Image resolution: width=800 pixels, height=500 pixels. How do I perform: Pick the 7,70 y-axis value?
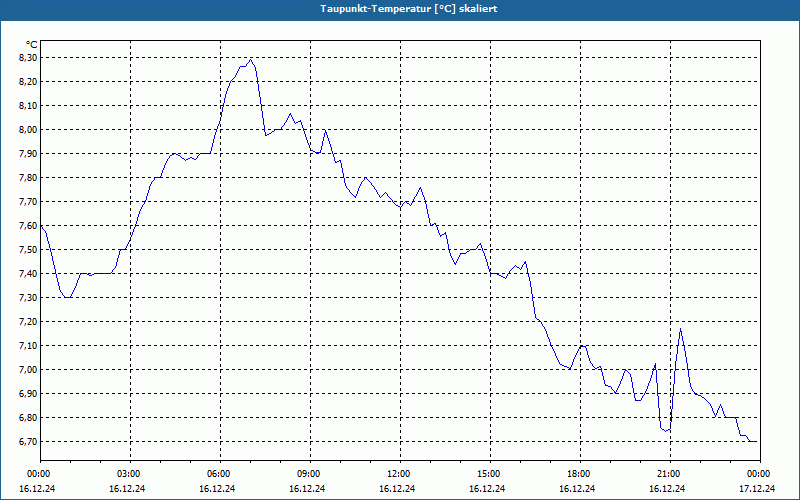click(28, 202)
